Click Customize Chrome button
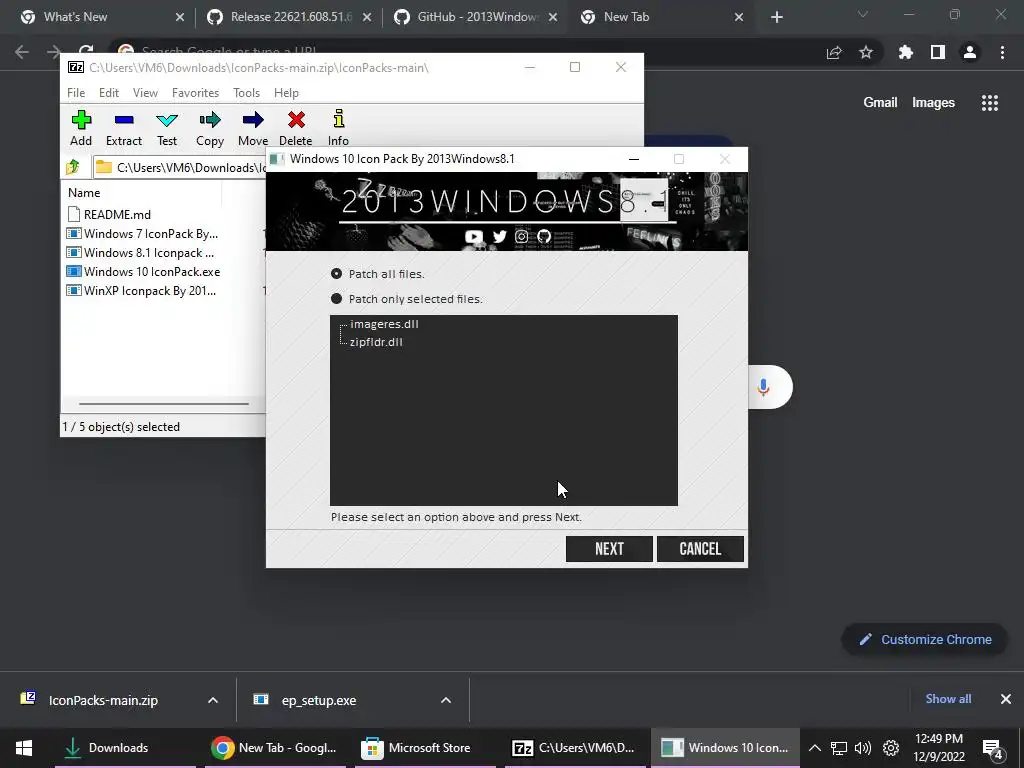 pyautogui.click(x=924, y=639)
